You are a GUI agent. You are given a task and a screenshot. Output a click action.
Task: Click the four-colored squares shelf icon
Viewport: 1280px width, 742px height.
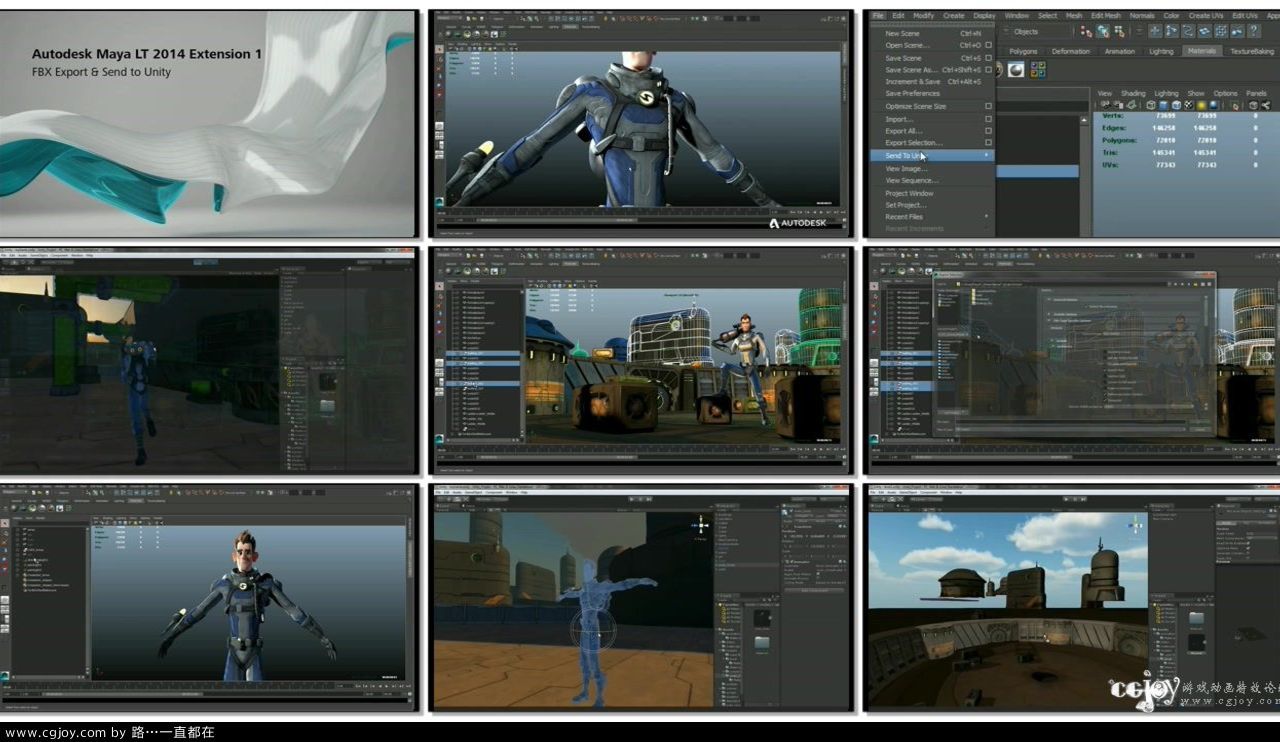tap(1038, 69)
